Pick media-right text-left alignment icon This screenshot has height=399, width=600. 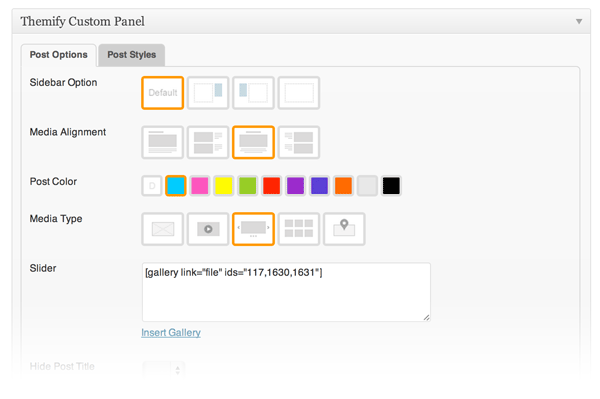click(299, 142)
